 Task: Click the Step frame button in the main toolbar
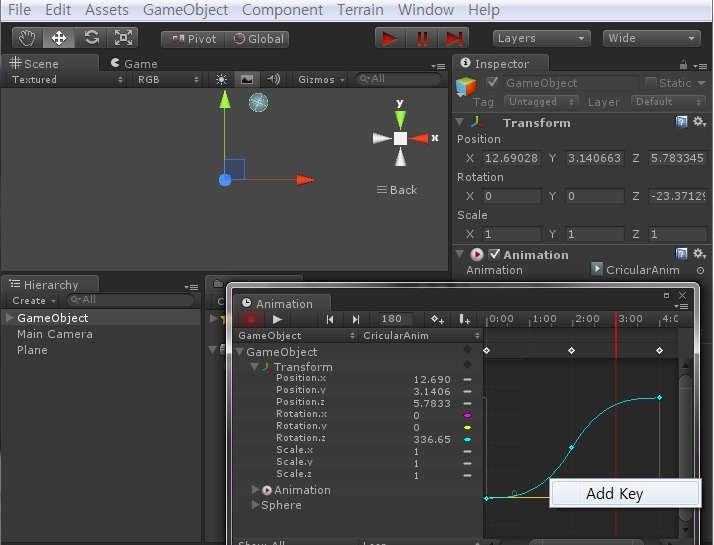point(454,39)
